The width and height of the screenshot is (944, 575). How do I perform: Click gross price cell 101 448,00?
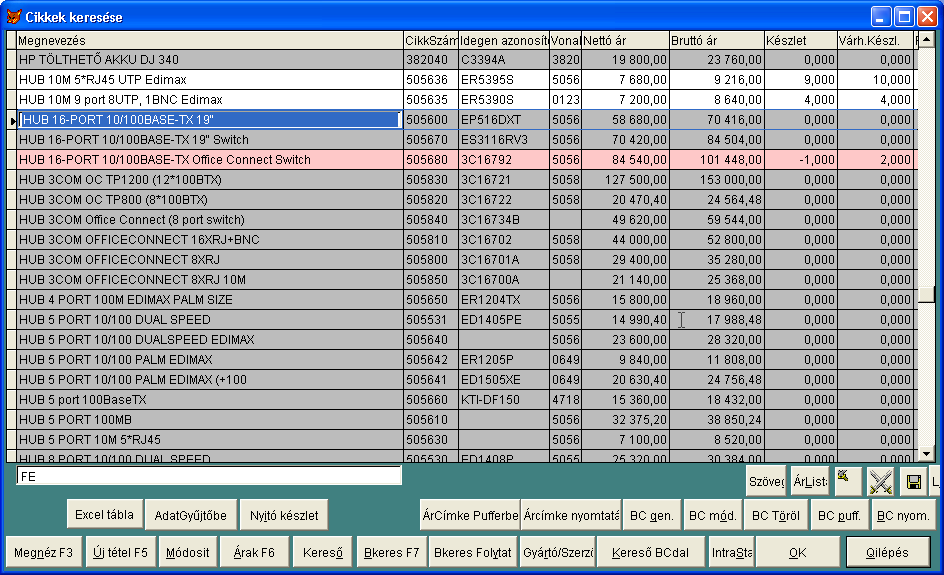pos(717,160)
